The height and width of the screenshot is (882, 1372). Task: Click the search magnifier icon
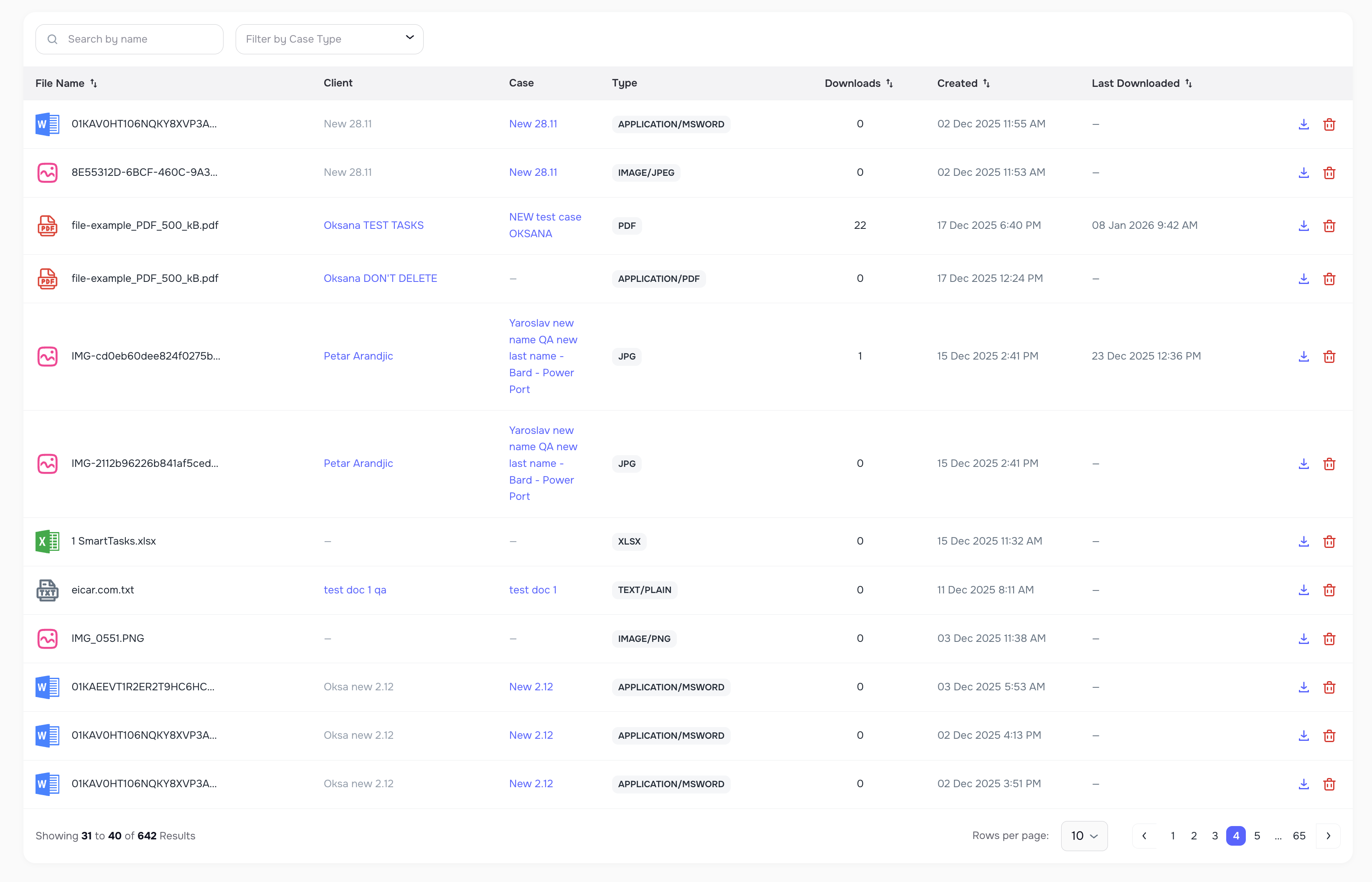(x=52, y=39)
